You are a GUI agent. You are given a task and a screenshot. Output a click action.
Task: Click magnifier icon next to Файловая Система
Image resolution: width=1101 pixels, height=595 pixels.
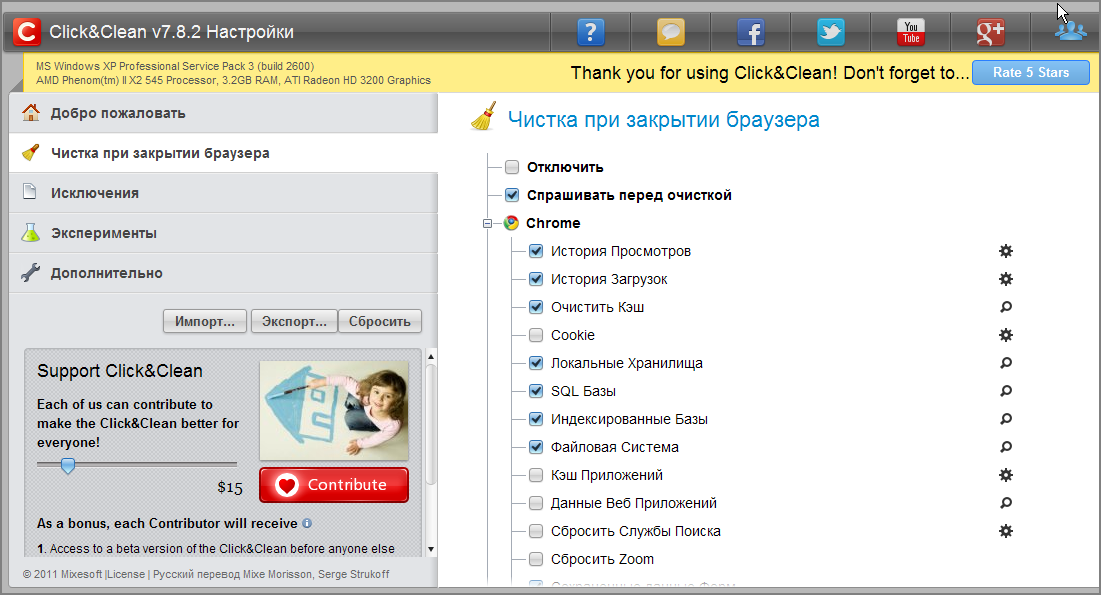point(1006,447)
